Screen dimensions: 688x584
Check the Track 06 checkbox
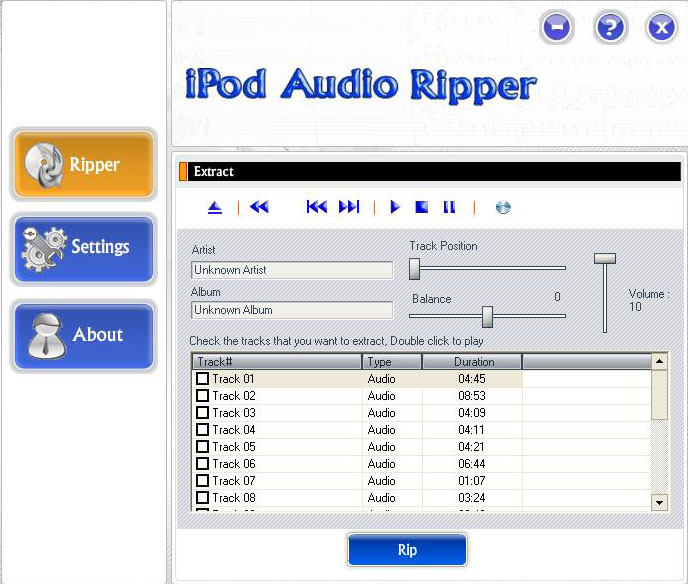tap(202, 463)
